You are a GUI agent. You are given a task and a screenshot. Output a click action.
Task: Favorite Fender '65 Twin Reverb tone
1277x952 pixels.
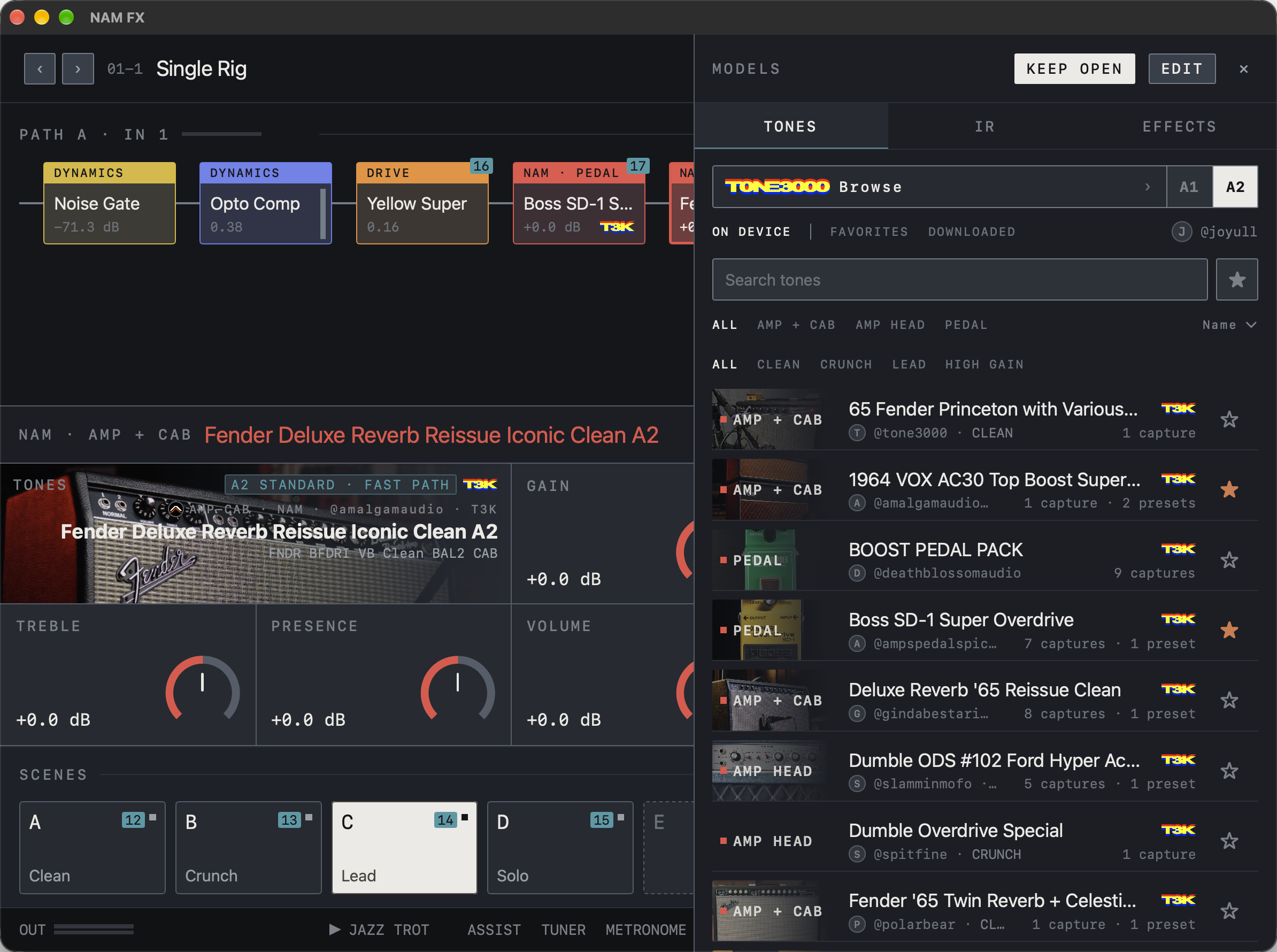point(1229,912)
